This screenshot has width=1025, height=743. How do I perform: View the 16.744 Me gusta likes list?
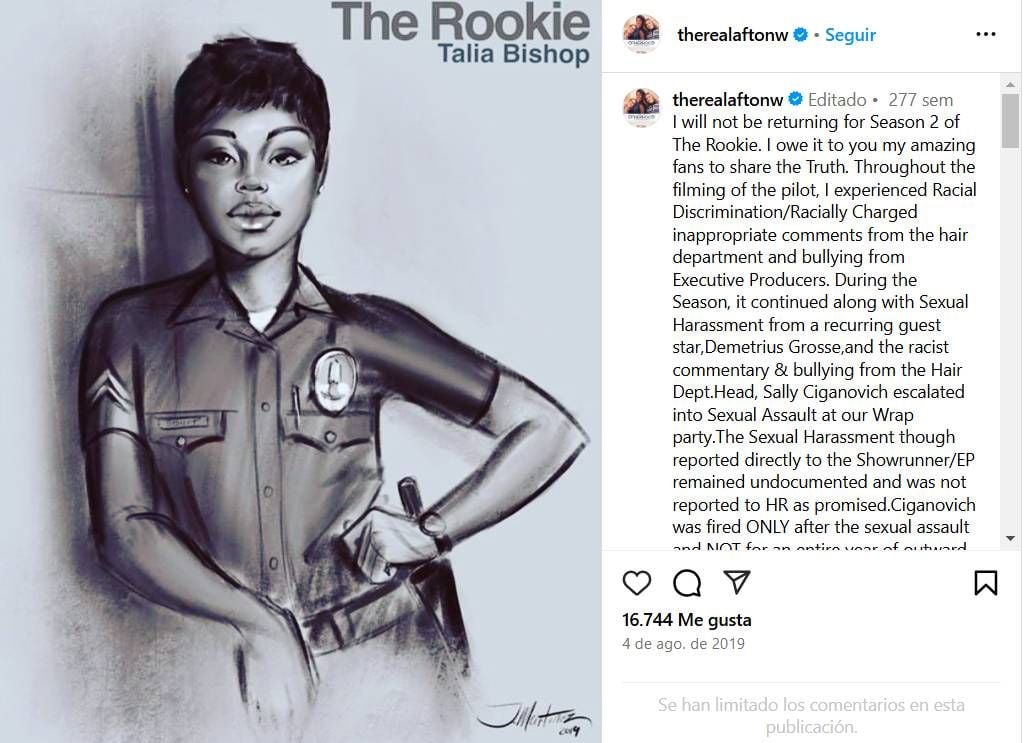[x=686, y=619]
